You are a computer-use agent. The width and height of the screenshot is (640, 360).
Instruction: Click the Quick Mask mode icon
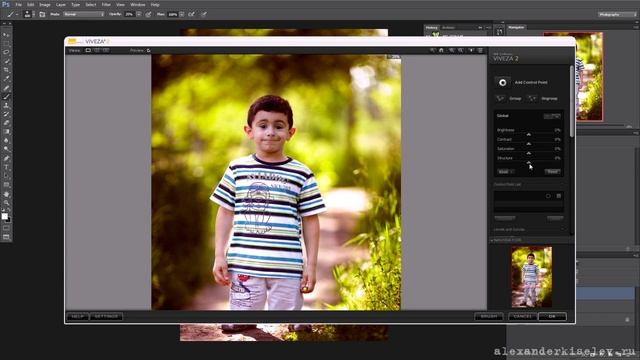6,228
